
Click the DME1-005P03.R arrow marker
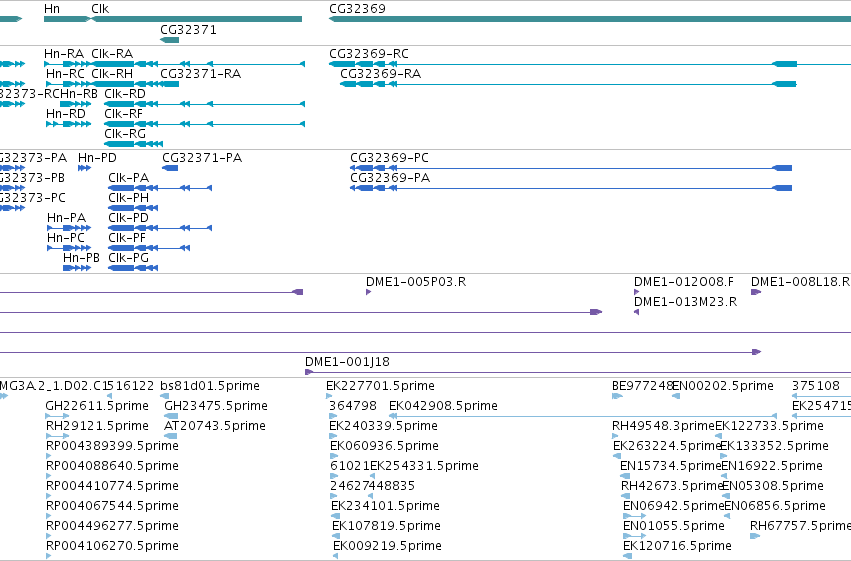click(369, 292)
